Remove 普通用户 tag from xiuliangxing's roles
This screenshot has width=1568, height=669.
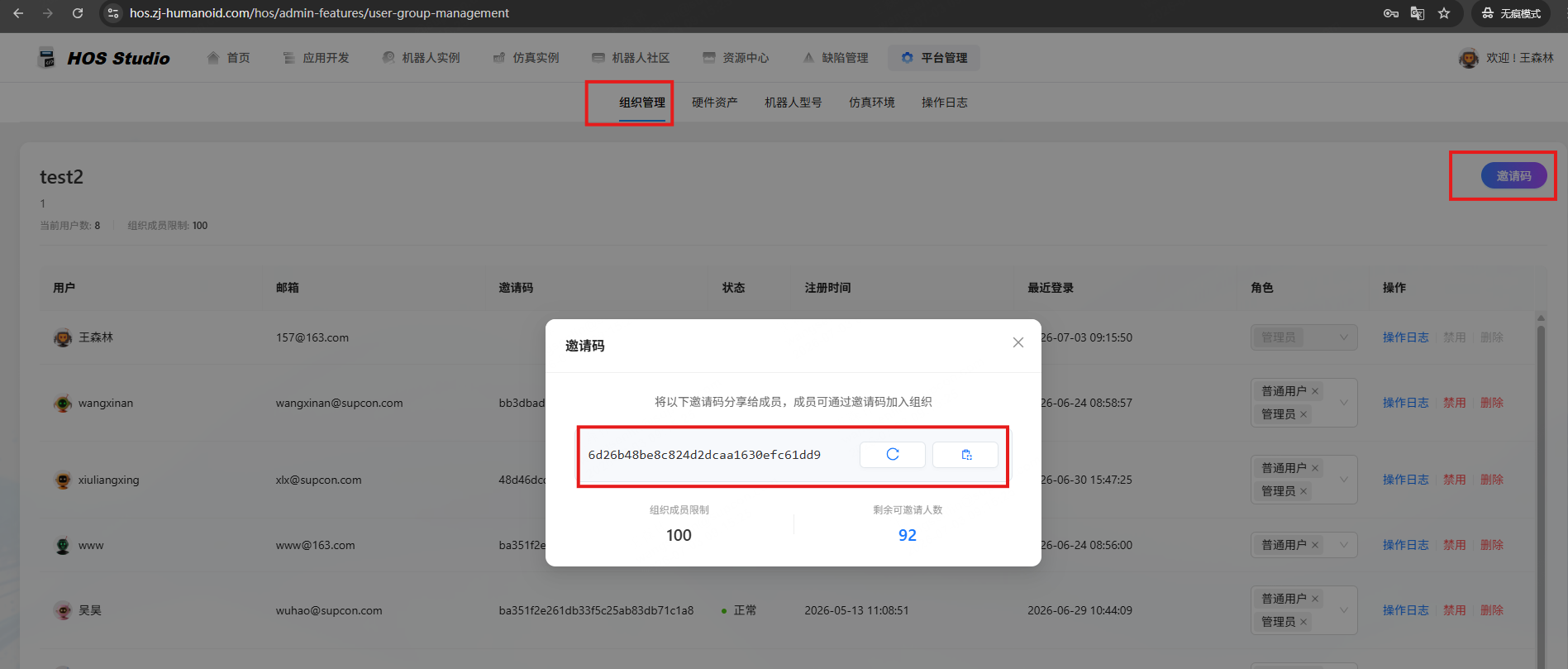click(x=1315, y=468)
